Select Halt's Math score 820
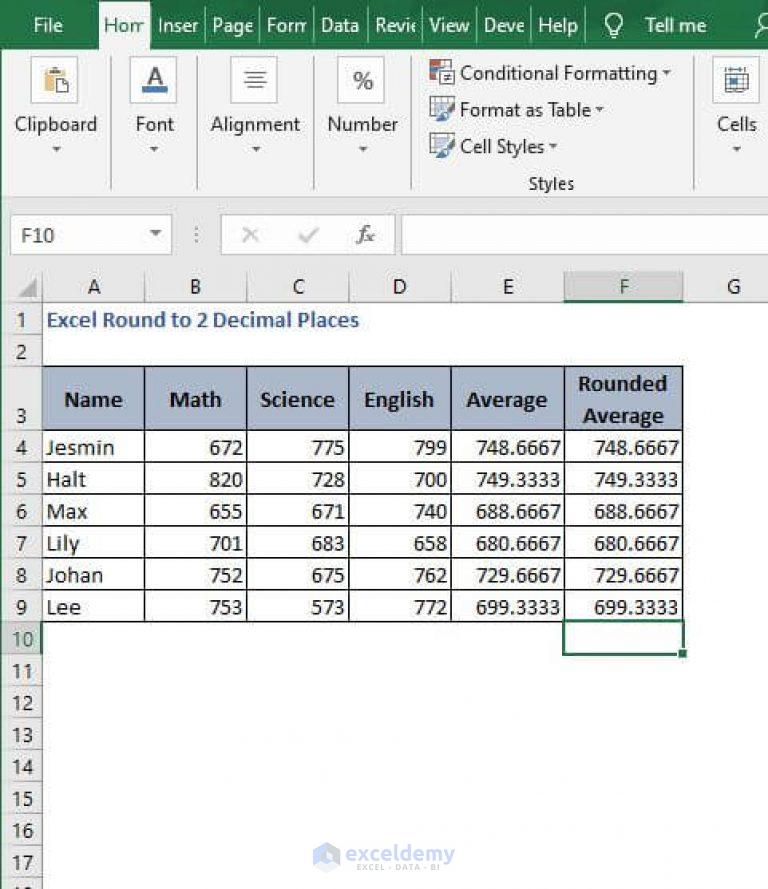Screen dimensions: 768x889 click(196, 479)
